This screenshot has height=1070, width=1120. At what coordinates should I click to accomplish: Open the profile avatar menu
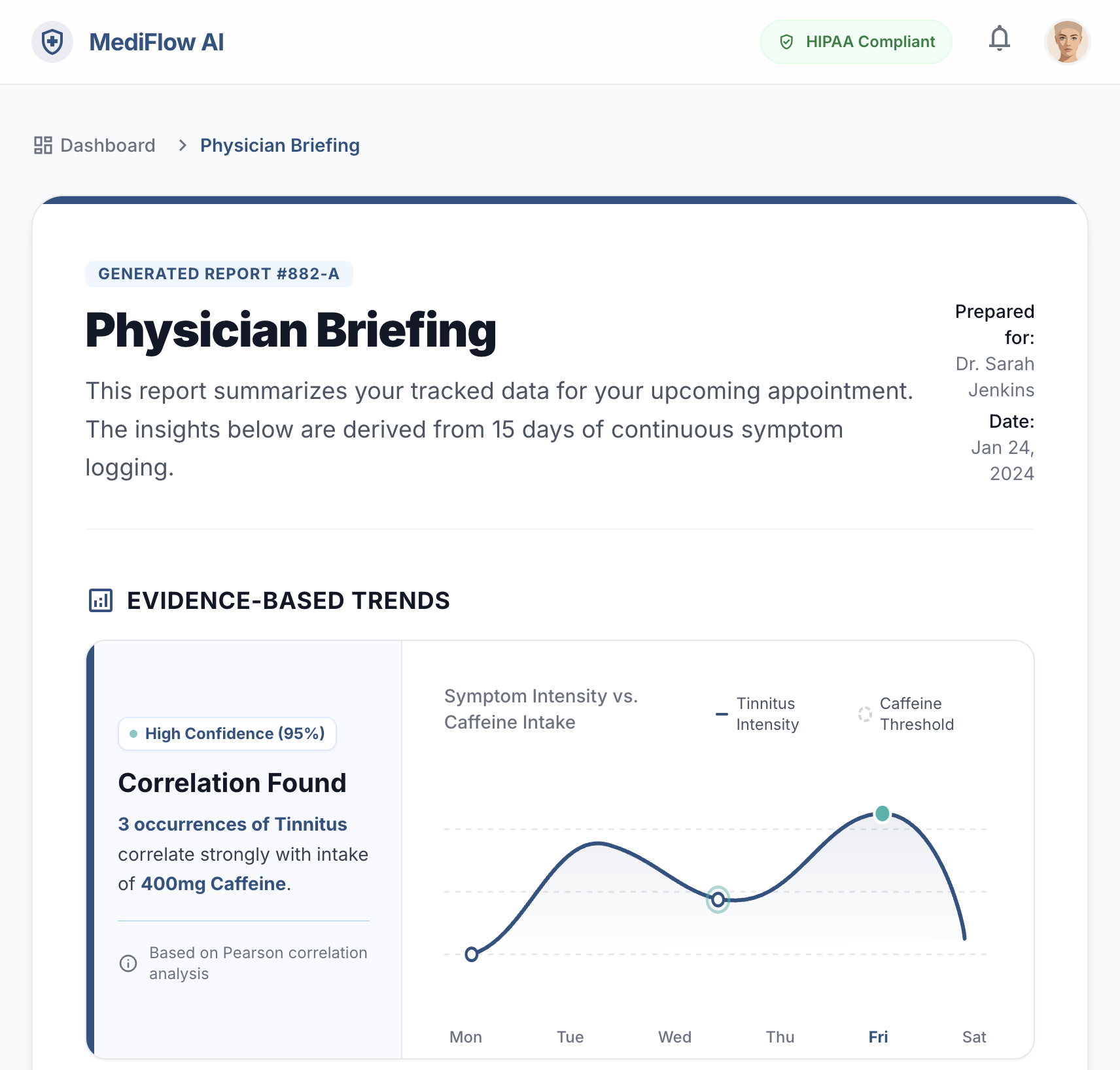(x=1067, y=41)
